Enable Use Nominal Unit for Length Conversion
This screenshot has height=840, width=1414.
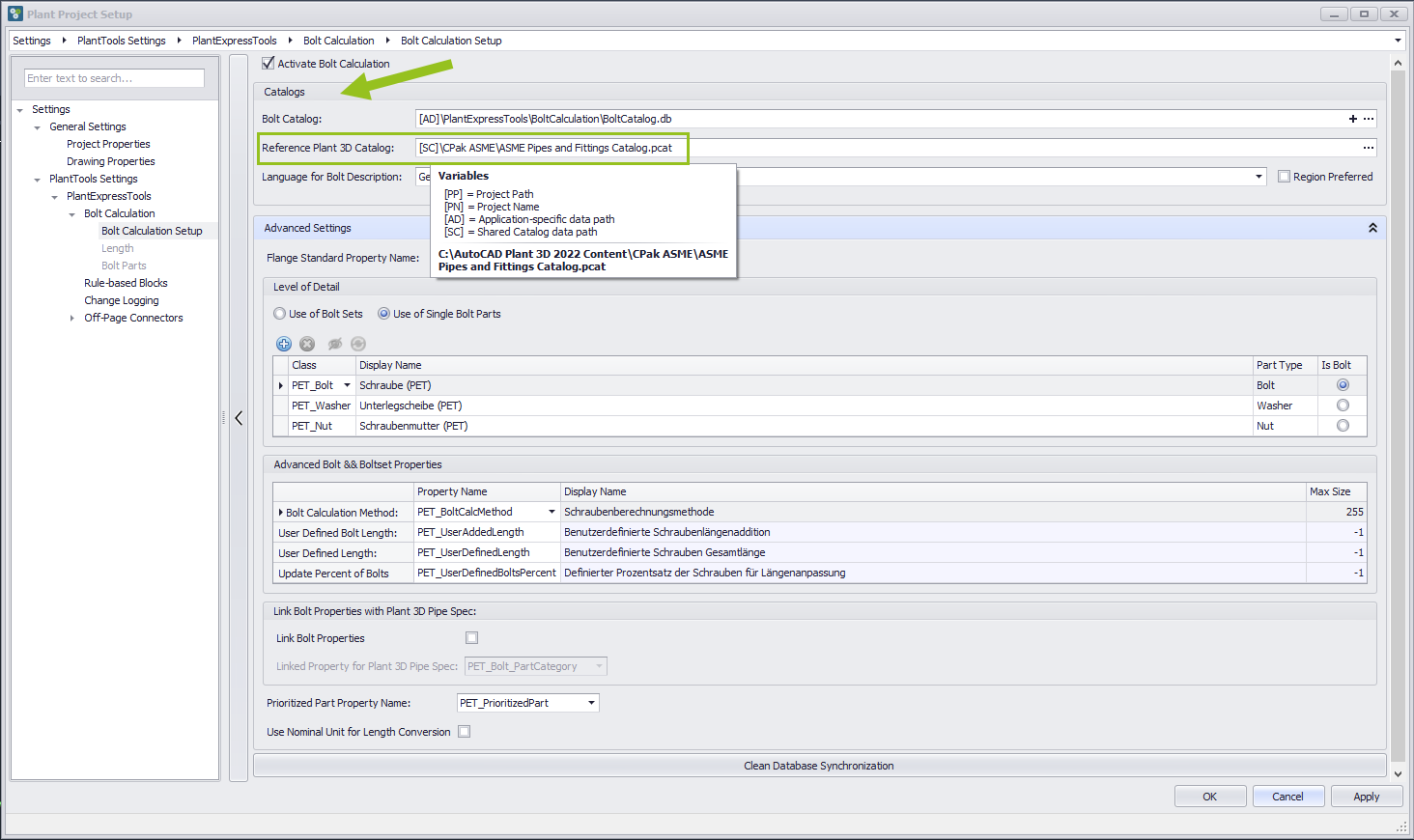[x=464, y=732]
